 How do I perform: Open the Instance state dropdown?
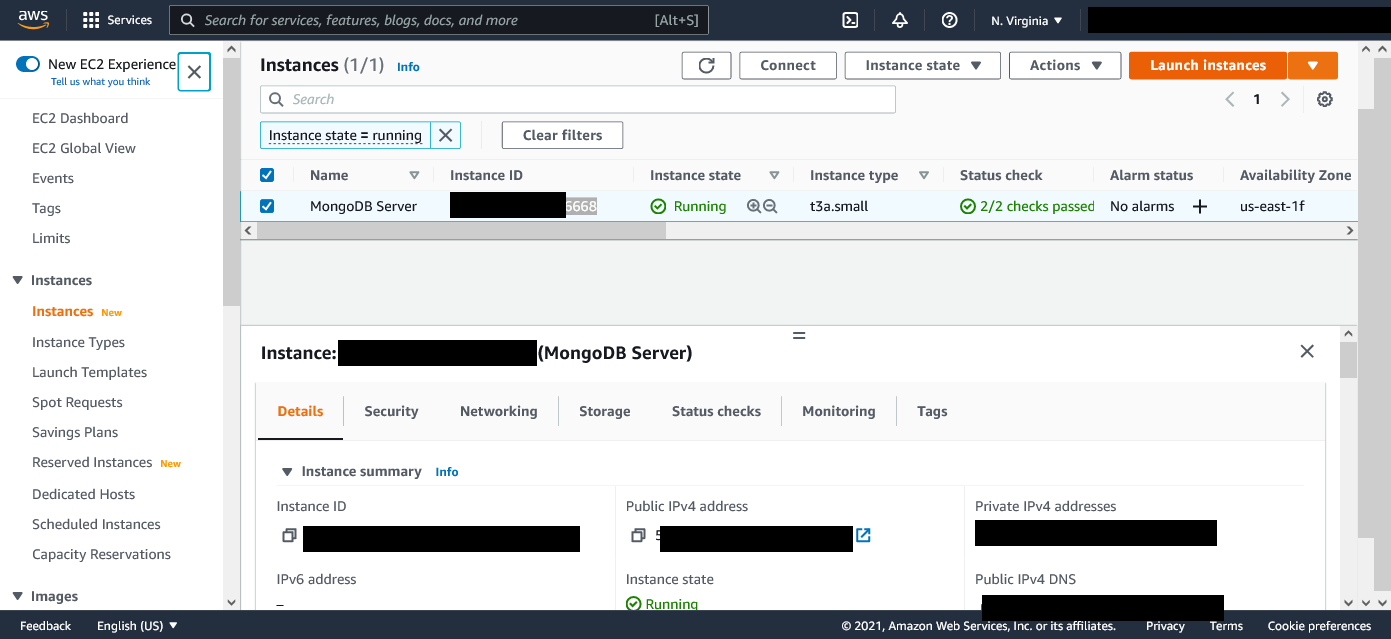922,65
